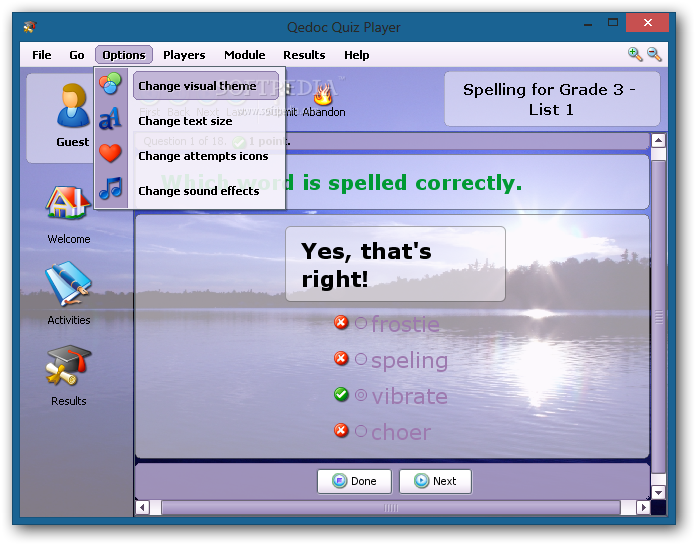The height and width of the screenshot is (545, 696).
Task: Close the Qedoc Quiz Player window
Action: click(x=648, y=23)
